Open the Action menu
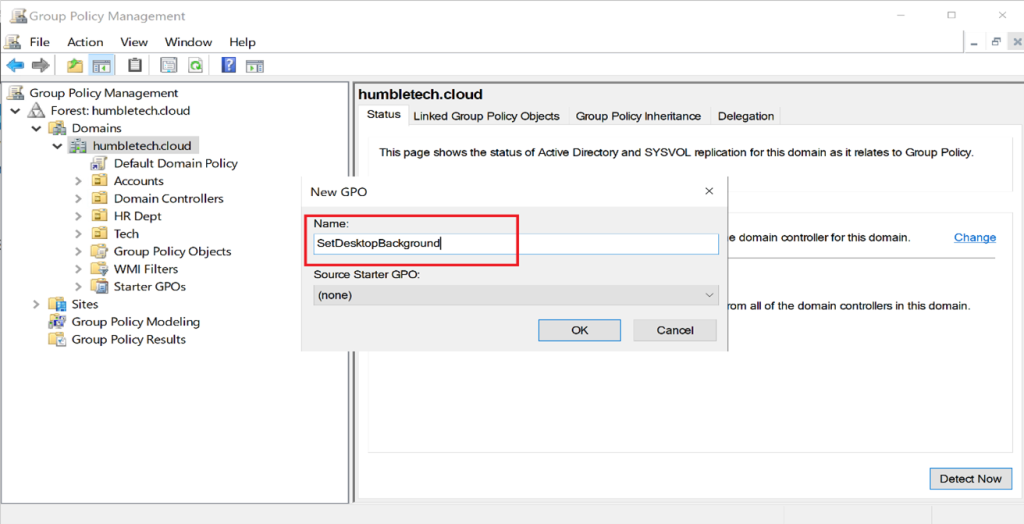The height and width of the screenshot is (524, 1024). tap(85, 42)
